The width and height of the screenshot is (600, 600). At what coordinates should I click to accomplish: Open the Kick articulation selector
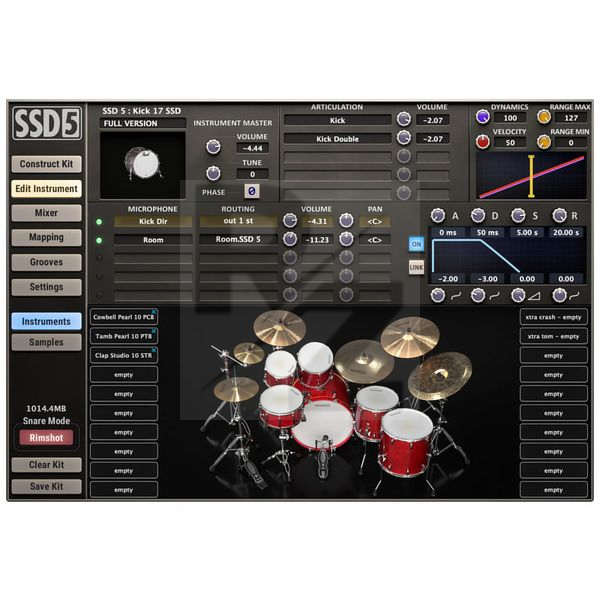[x=338, y=120]
